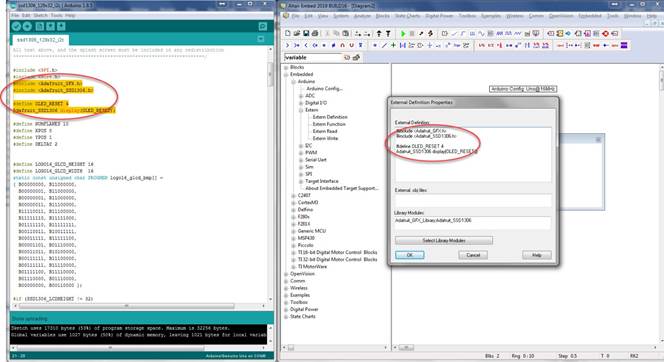Open the State Charts menu in Embed
664x362 pixels.
click(407, 16)
